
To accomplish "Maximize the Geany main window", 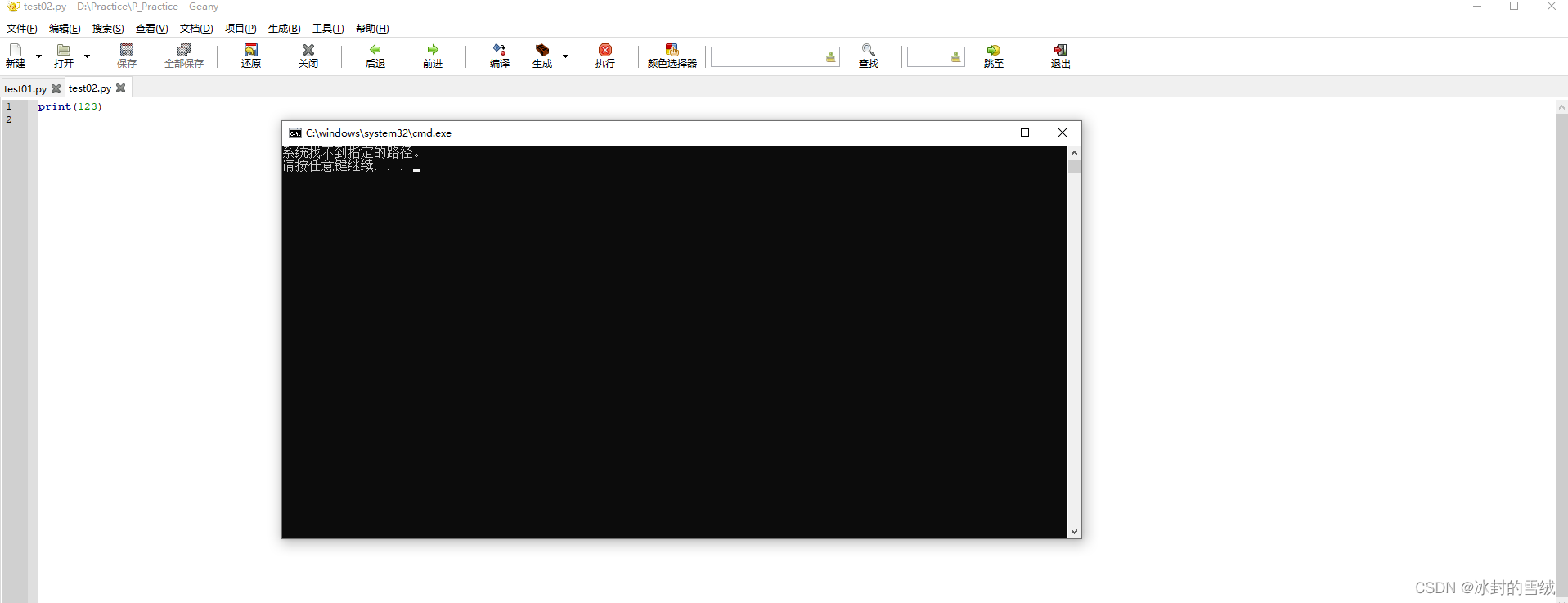I will [1514, 7].
